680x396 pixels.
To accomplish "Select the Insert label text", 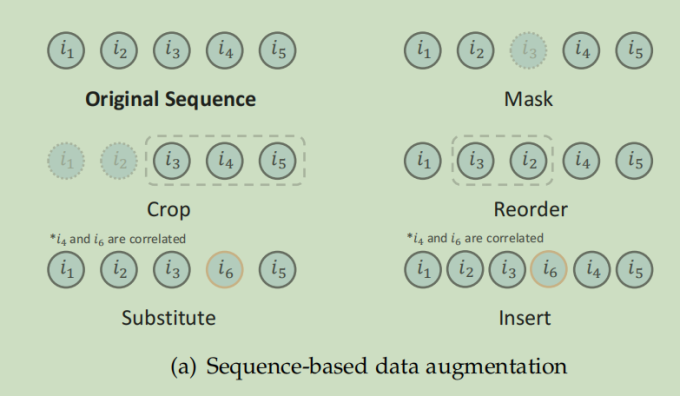I will click(x=525, y=318).
